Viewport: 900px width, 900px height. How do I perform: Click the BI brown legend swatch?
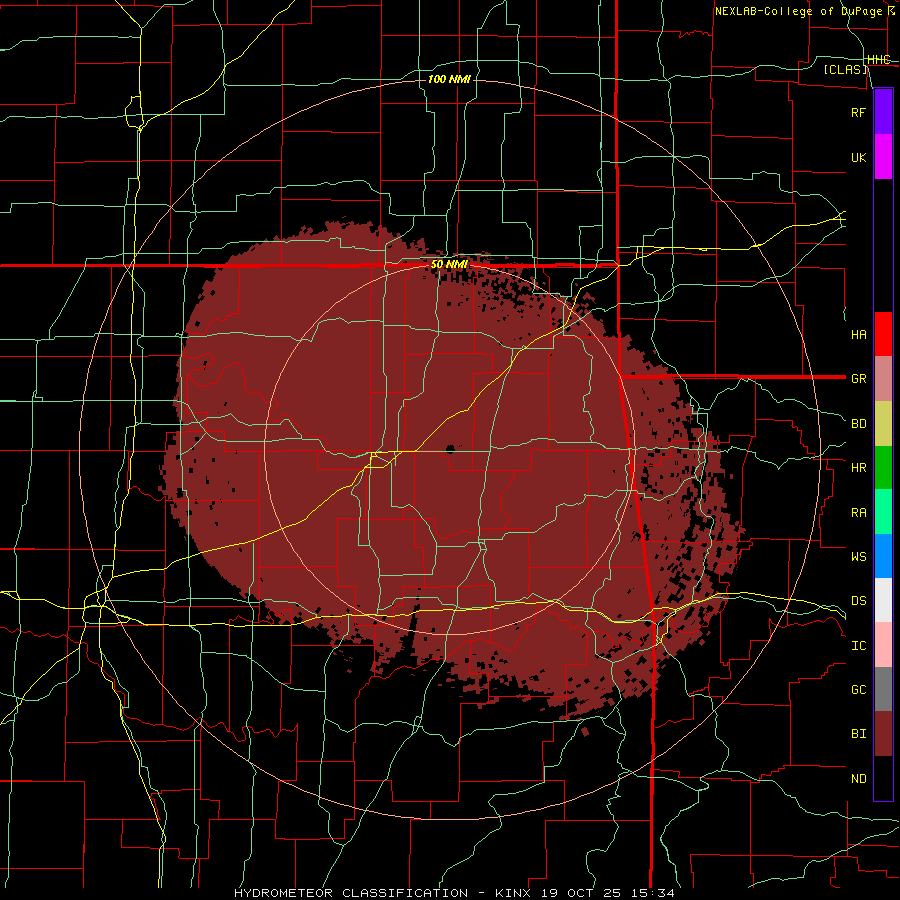point(883,734)
